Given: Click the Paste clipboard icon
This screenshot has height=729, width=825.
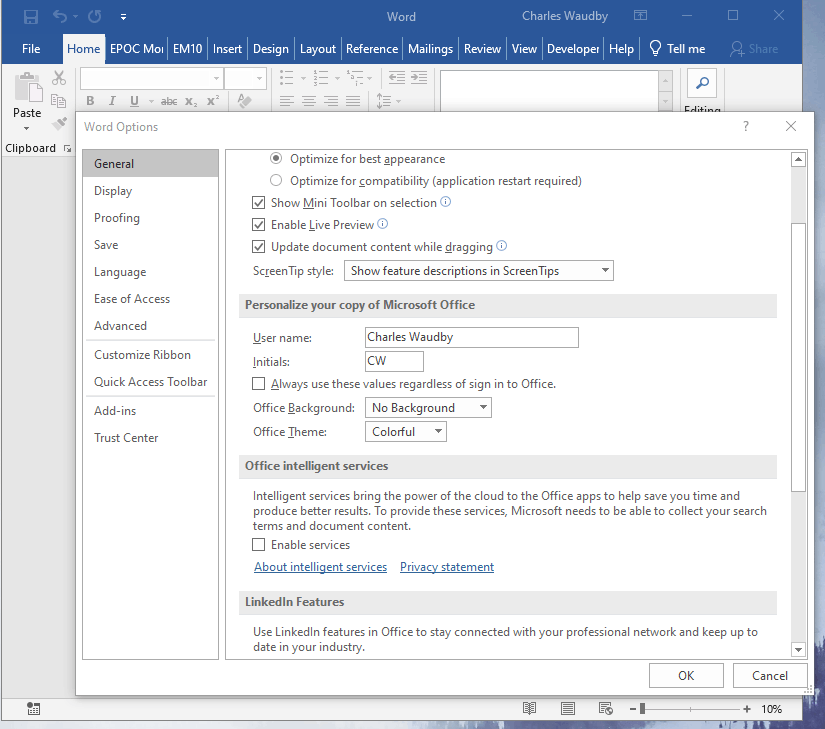Looking at the screenshot, I should click(x=28, y=87).
